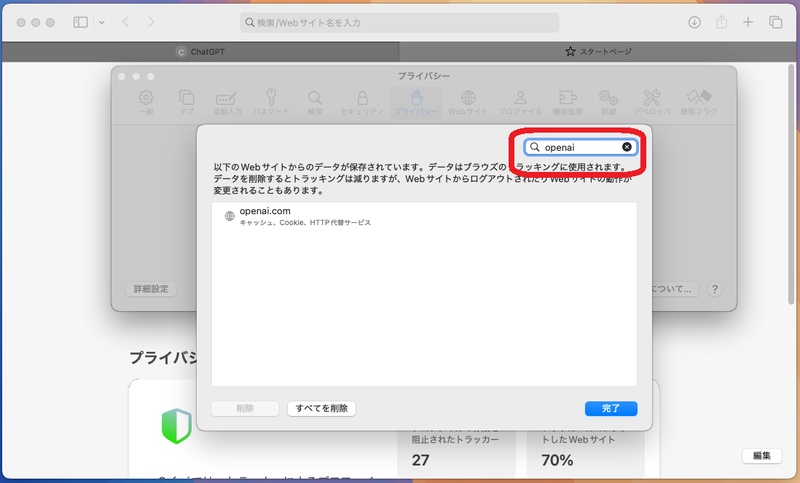
Task: Show tab overview icon
Action: [776, 22]
